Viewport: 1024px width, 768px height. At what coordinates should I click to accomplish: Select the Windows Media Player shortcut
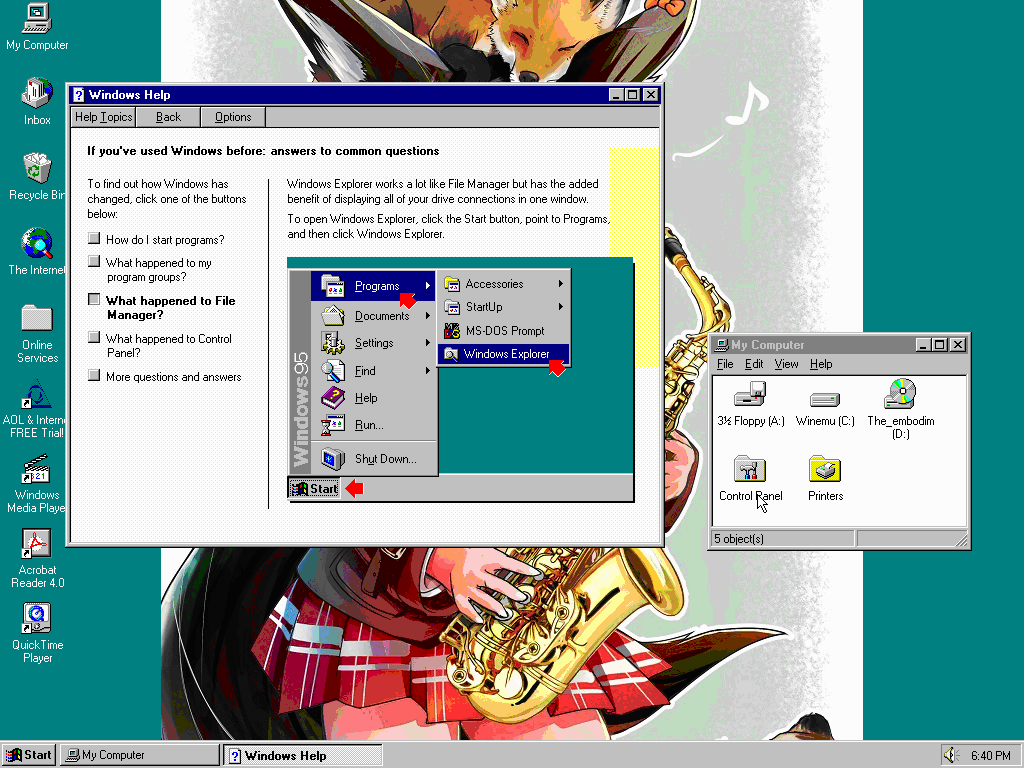(x=37, y=470)
